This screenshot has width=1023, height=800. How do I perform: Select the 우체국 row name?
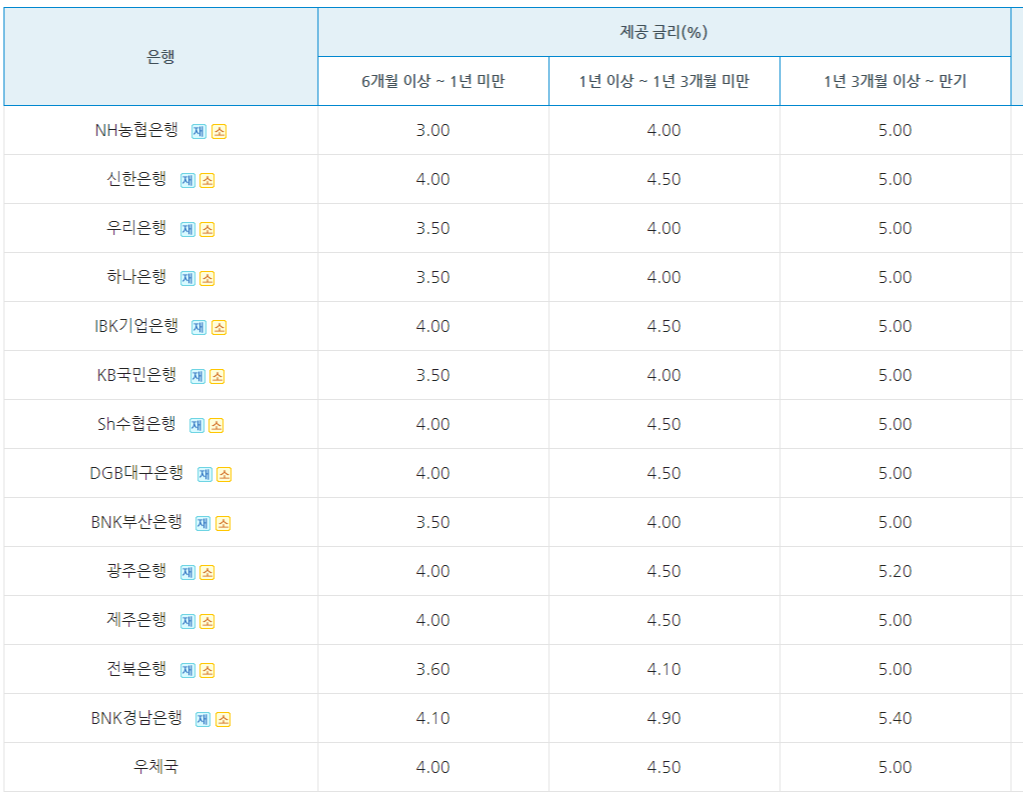[155, 766]
